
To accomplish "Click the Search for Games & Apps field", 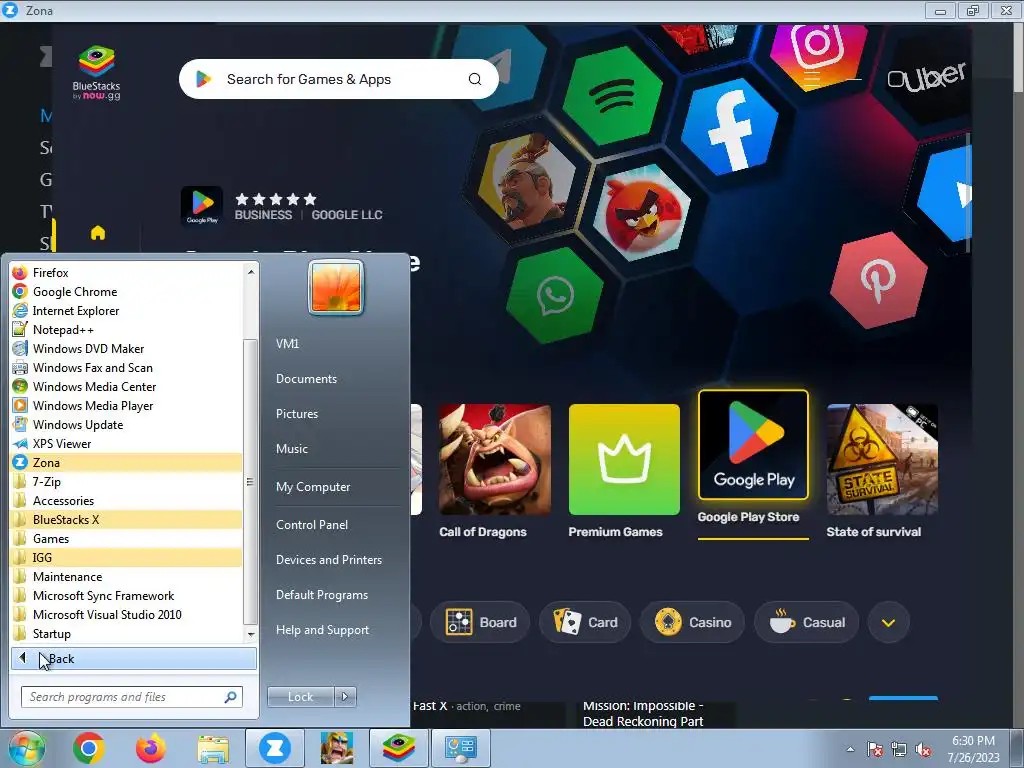I will [x=338, y=79].
